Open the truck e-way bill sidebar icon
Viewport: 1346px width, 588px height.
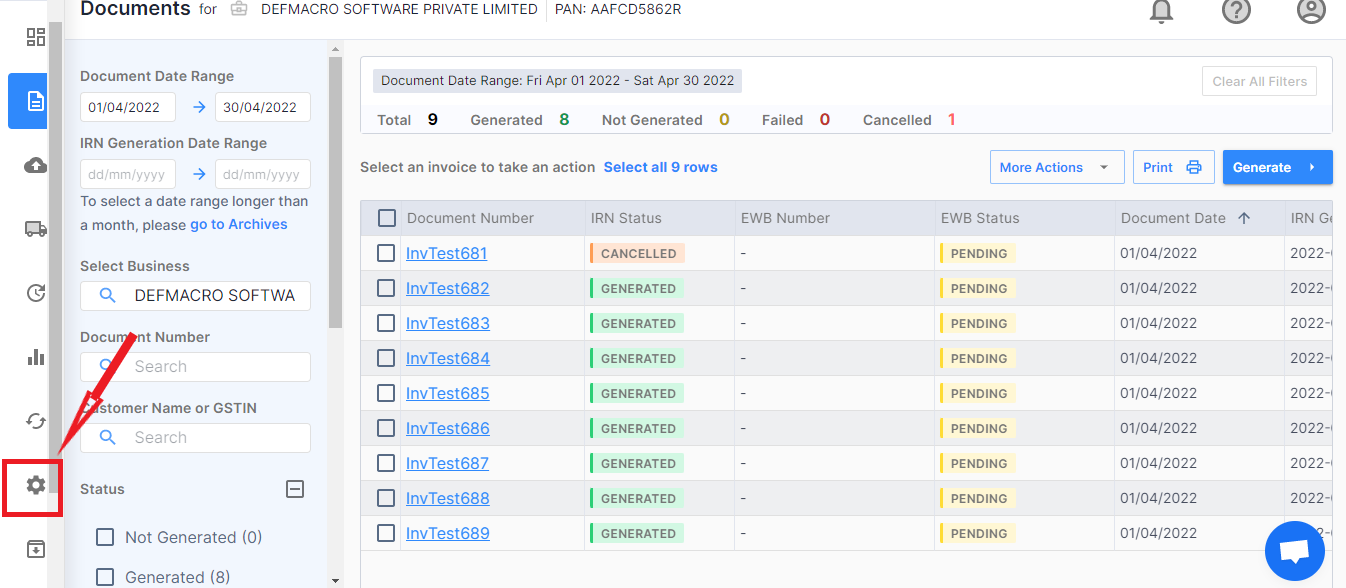pyautogui.click(x=36, y=229)
